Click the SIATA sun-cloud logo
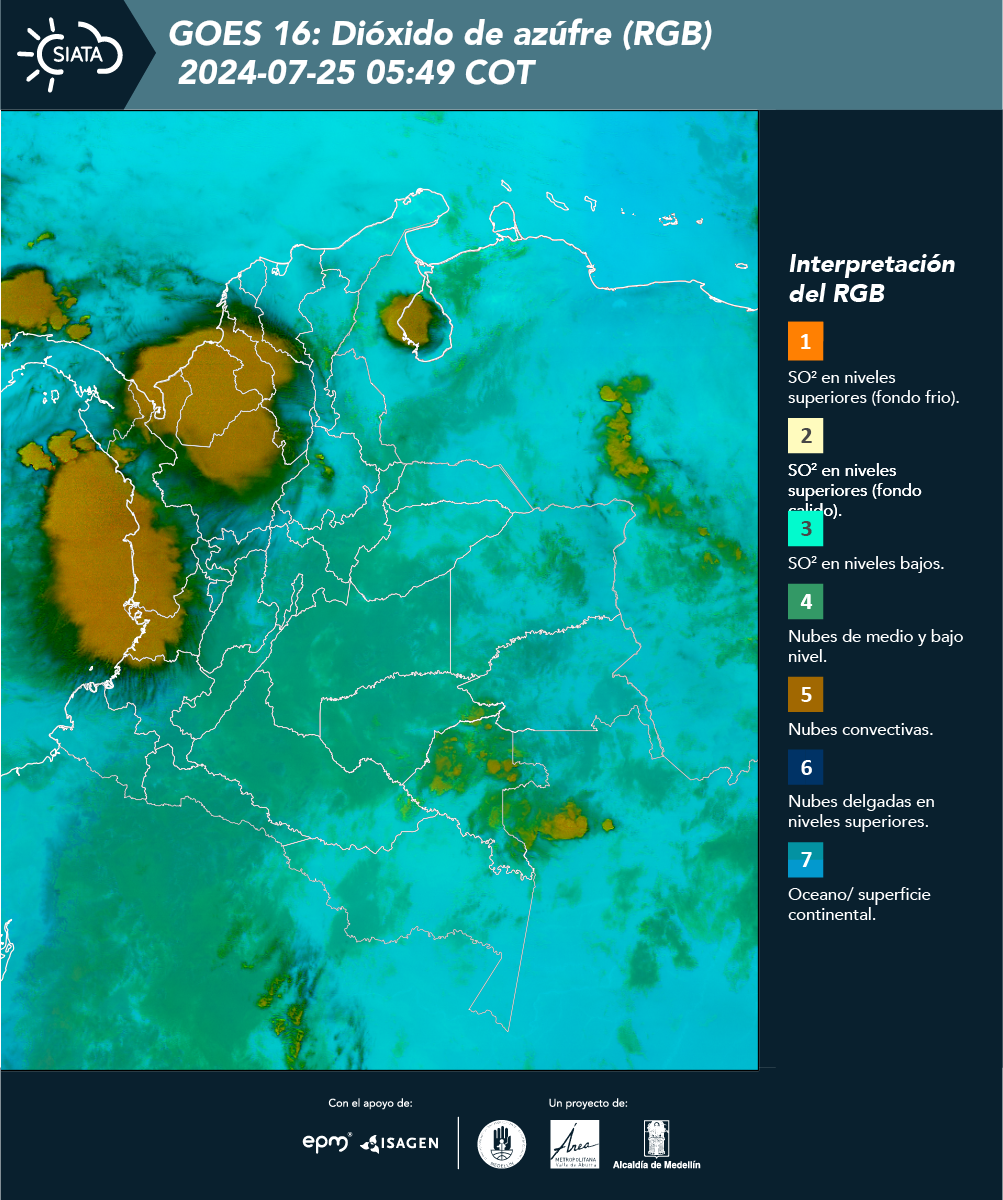1003x1200 pixels. [x=71, y=54]
